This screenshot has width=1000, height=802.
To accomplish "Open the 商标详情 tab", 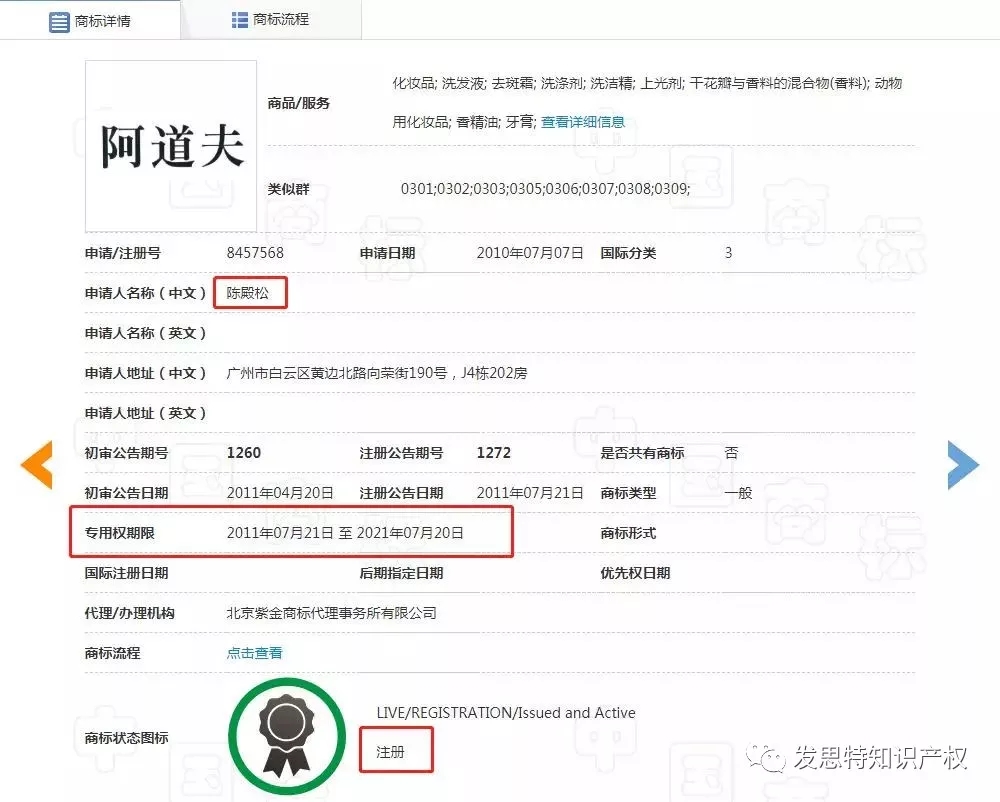I will point(90,20).
